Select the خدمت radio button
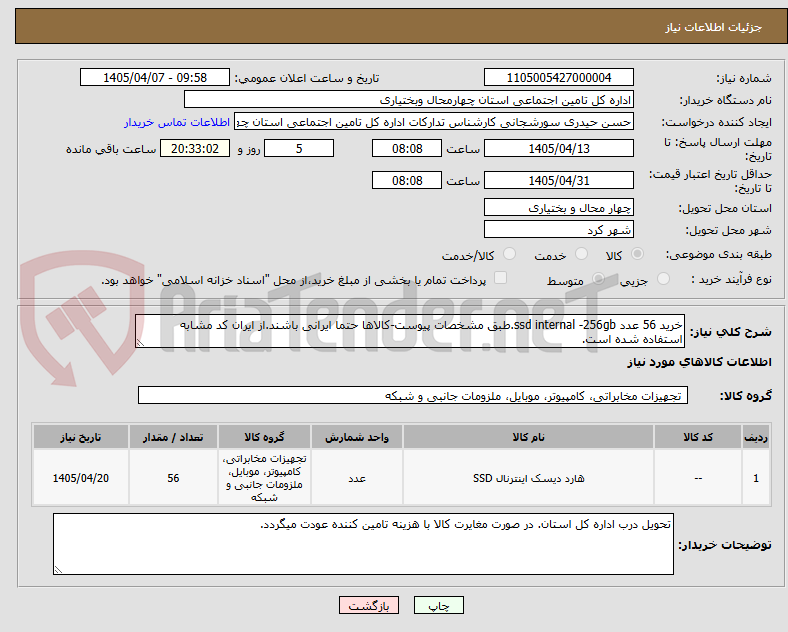 [x=581, y=254]
